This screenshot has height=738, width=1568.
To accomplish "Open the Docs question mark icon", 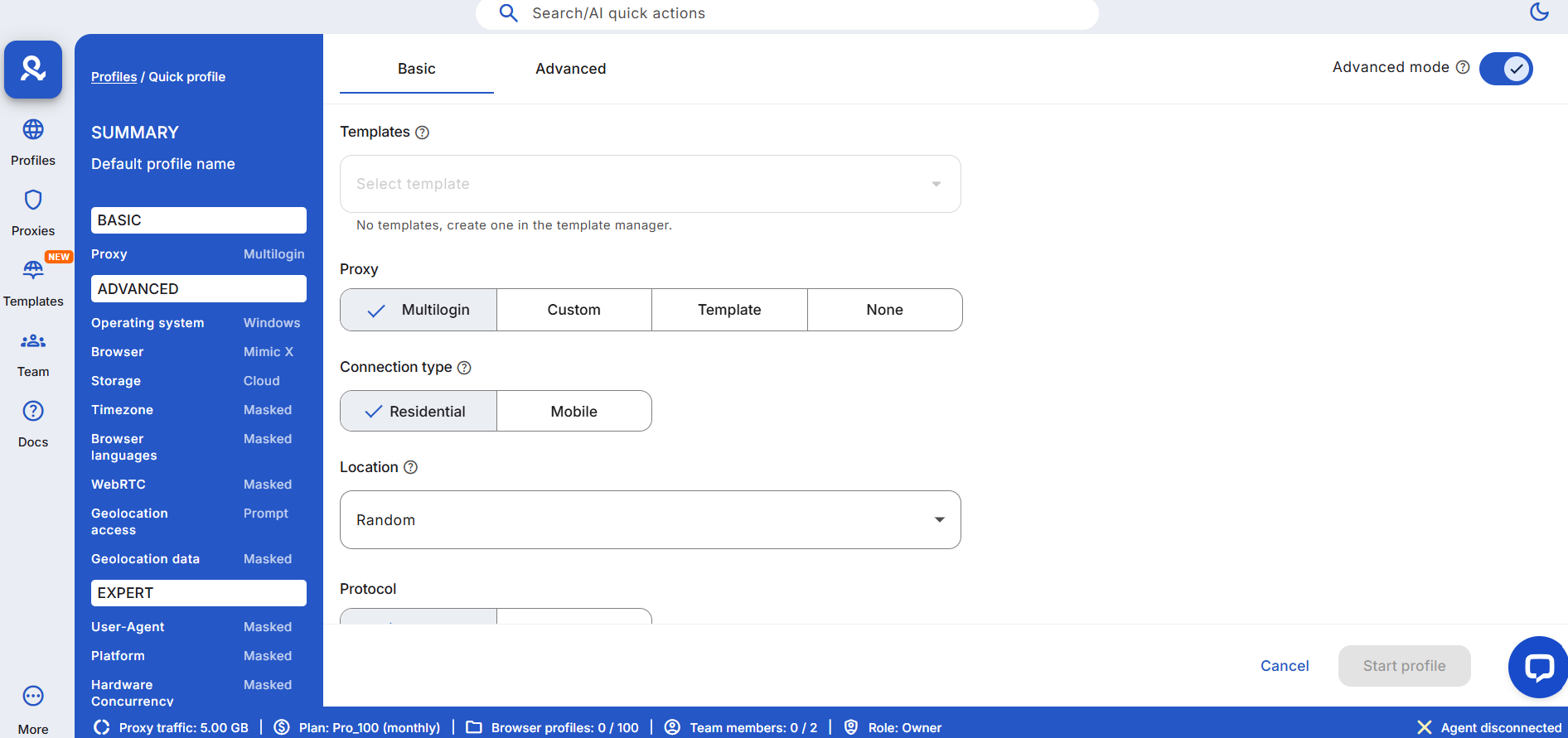I will pyautogui.click(x=33, y=412).
